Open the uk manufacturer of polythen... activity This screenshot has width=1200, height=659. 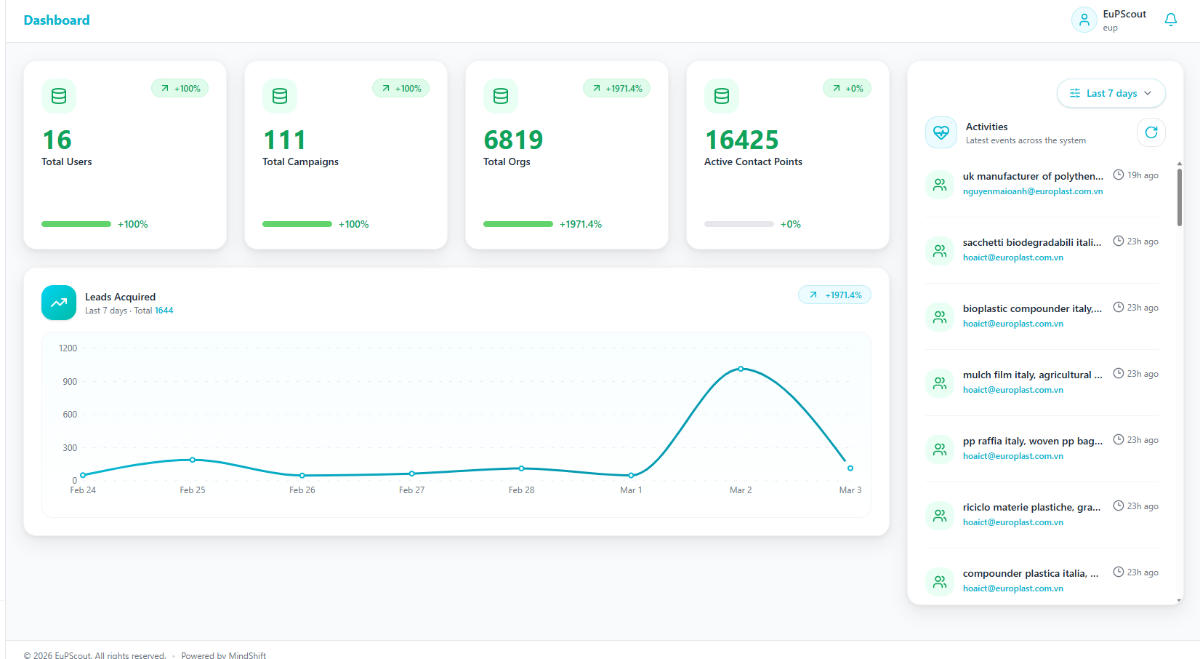1033,176
